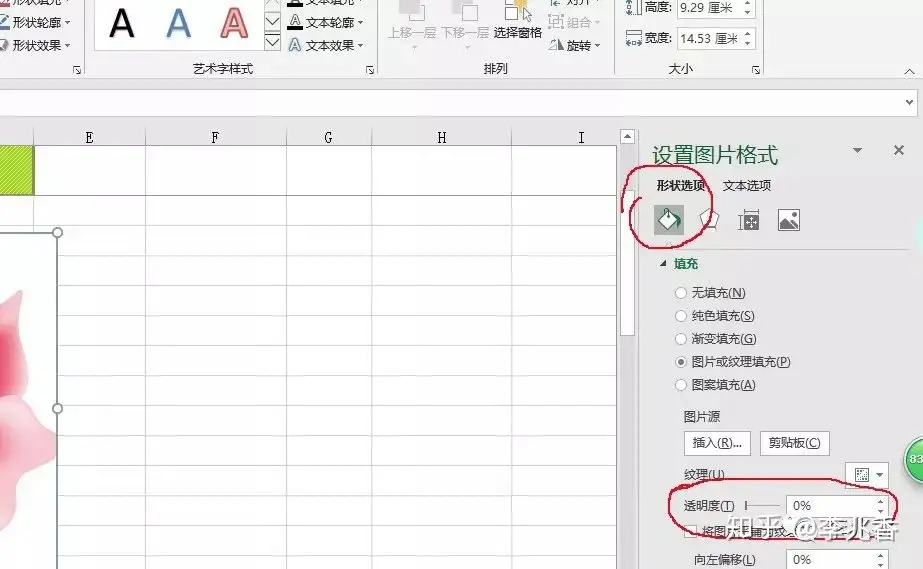Screen dimensions: 923x569
Task: Click the 插入(R)... button
Action: coord(717,443)
